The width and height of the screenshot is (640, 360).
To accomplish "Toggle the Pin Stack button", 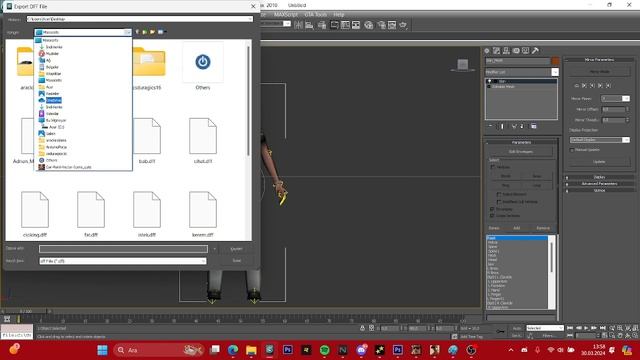I will pos(491,126).
